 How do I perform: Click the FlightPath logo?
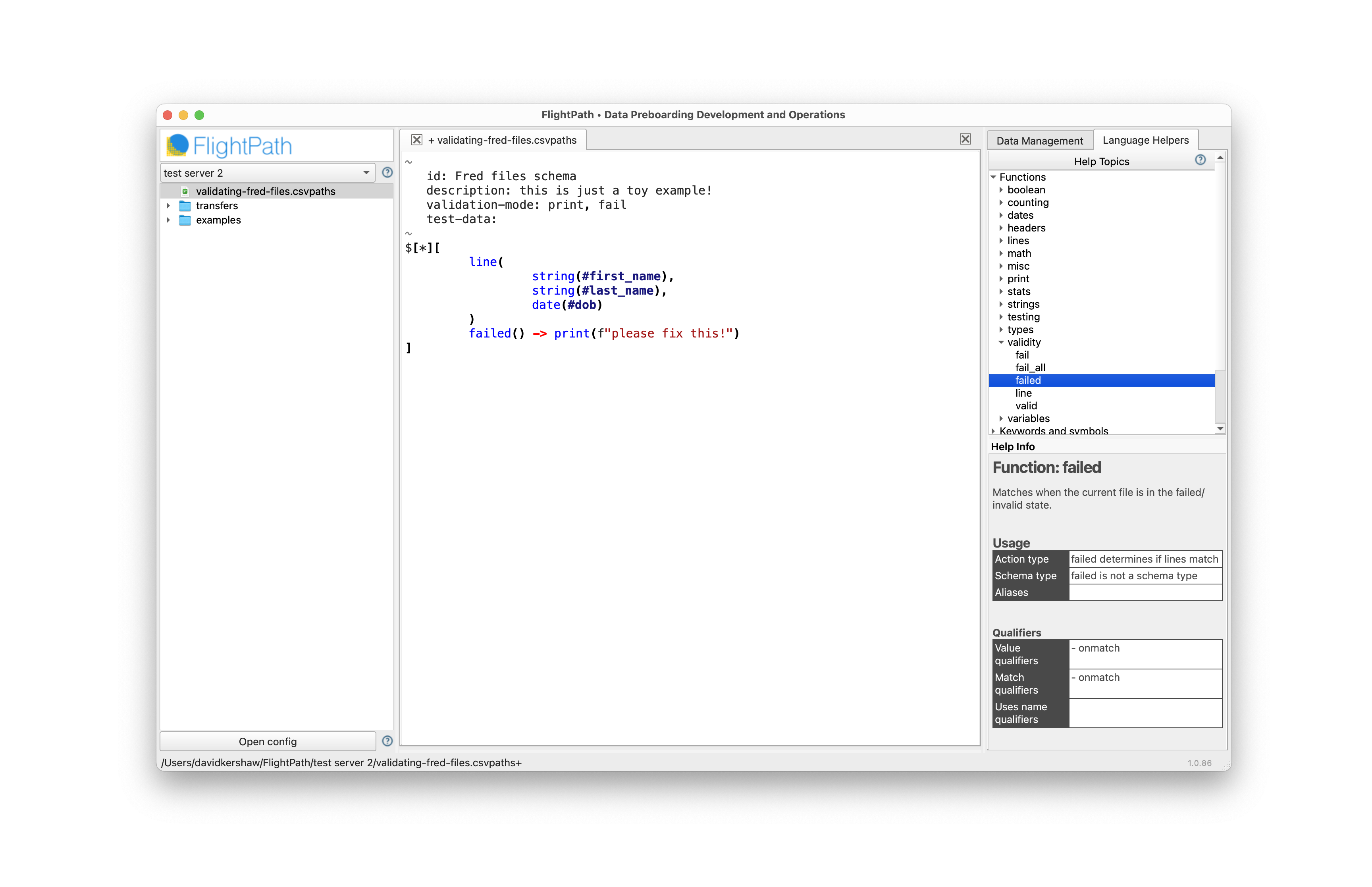click(229, 146)
